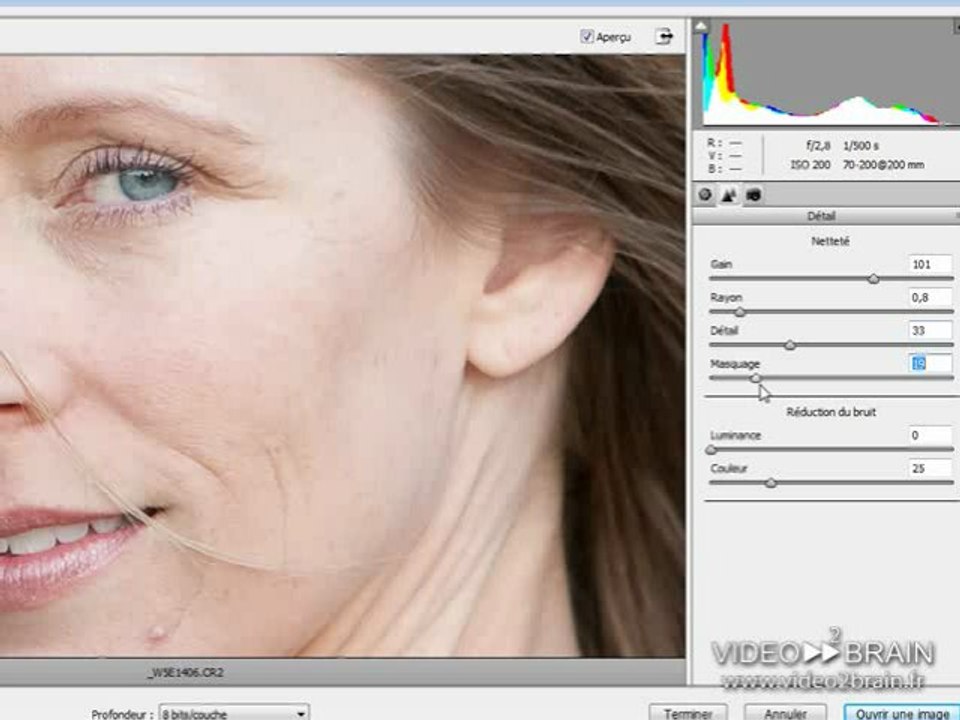Click the Terminer button
This screenshot has width=960, height=720.
688,713
